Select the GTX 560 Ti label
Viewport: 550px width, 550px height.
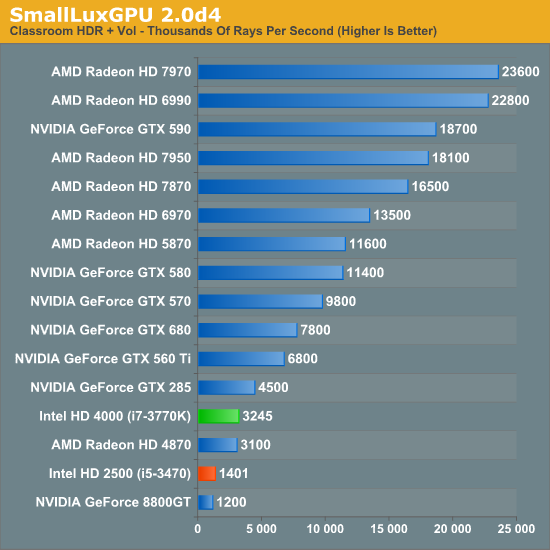(103, 359)
